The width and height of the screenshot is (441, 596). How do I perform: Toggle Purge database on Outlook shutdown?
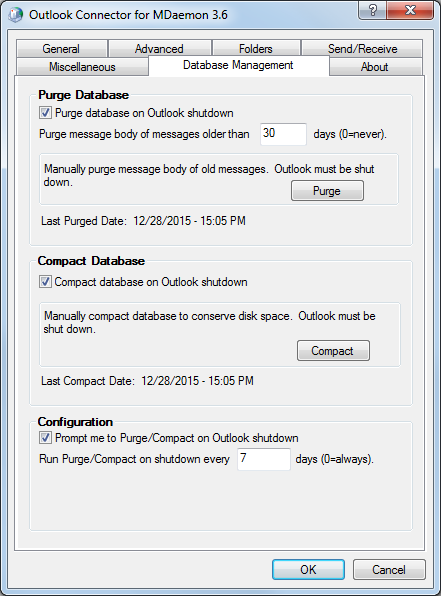(x=45, y=113)
